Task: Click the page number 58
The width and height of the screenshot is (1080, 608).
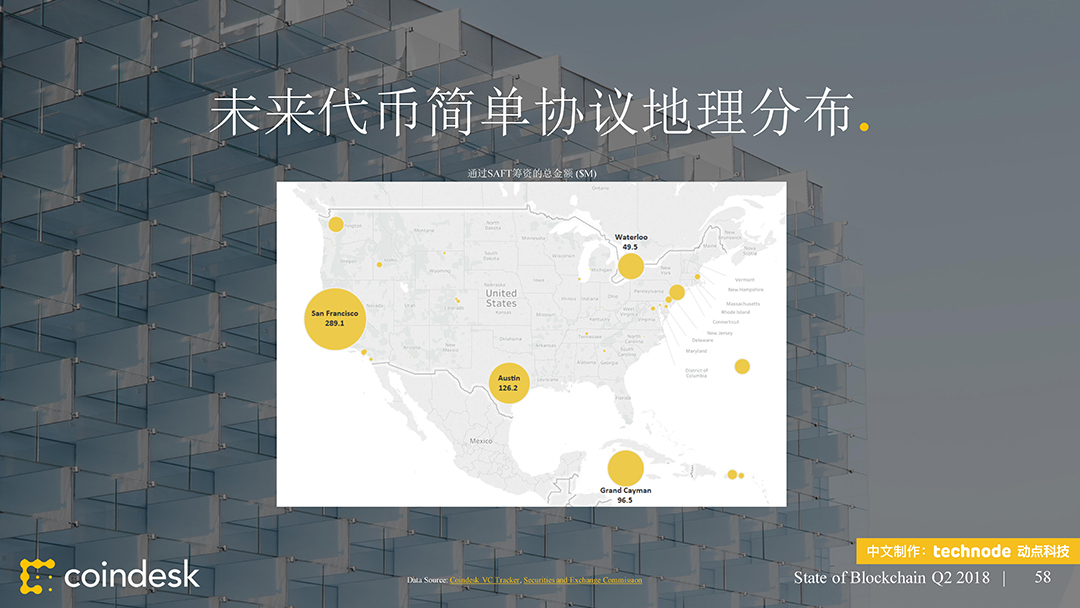Action: point(1042,577)
